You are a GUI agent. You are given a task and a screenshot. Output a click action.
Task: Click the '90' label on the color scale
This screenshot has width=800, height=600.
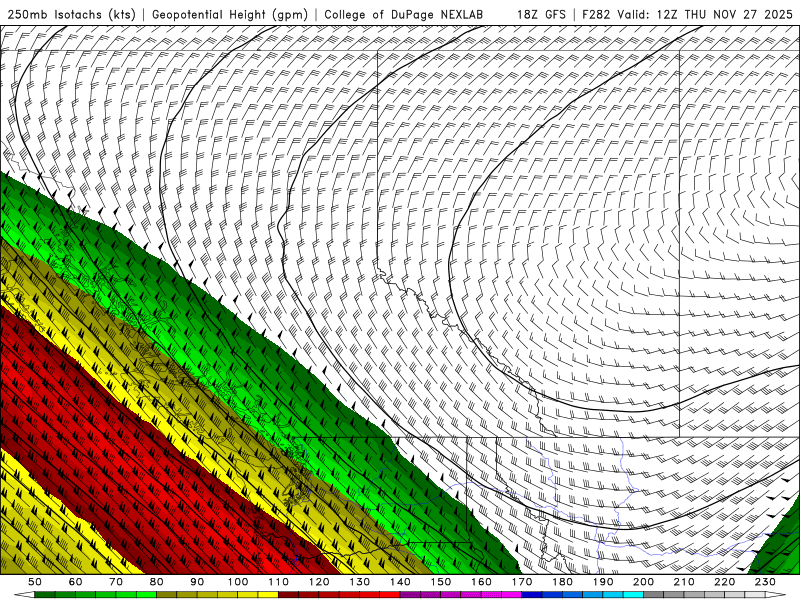pyautogui.click(x=197, y=582)
